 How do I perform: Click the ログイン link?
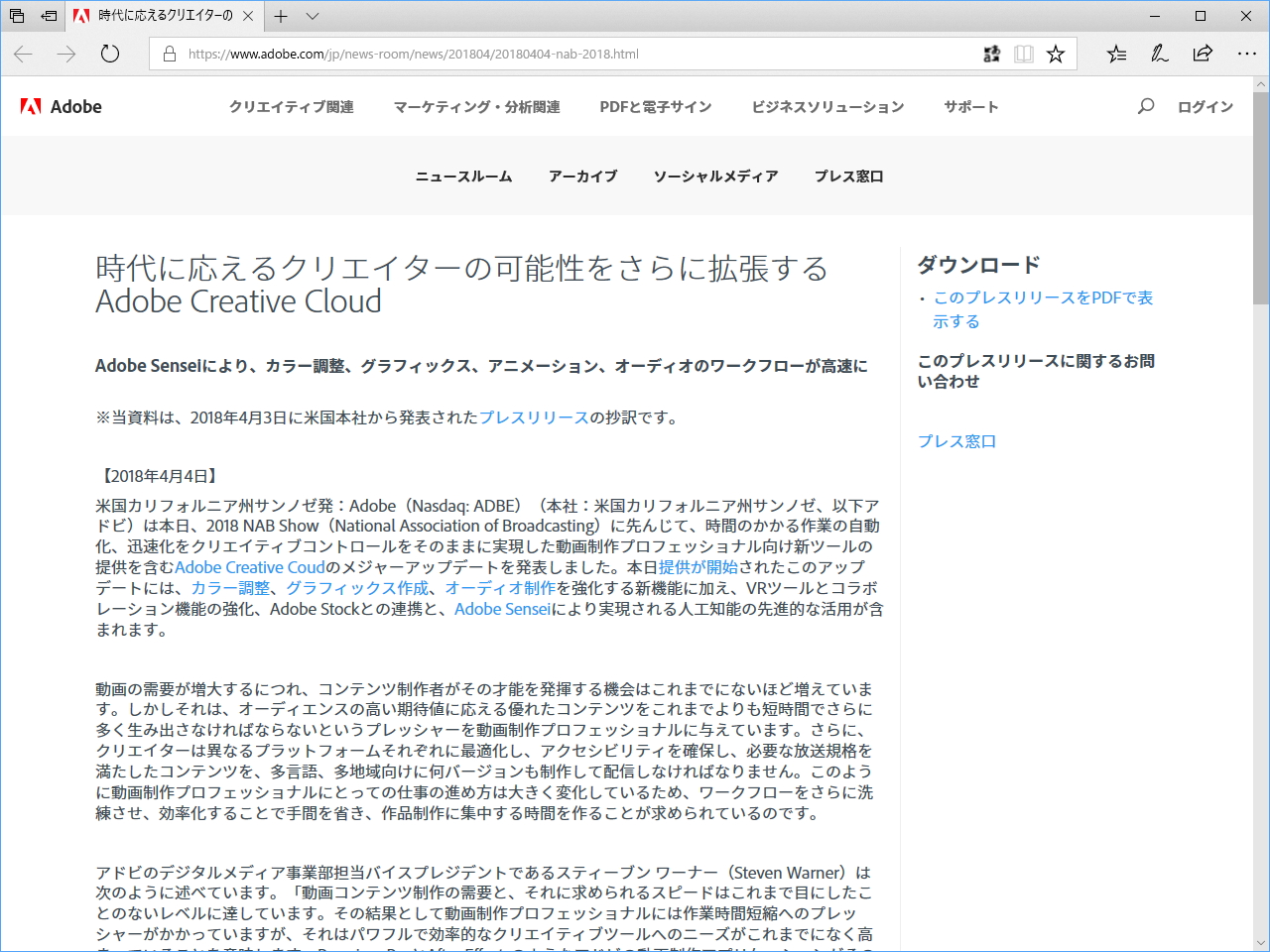click(1206, 107)
